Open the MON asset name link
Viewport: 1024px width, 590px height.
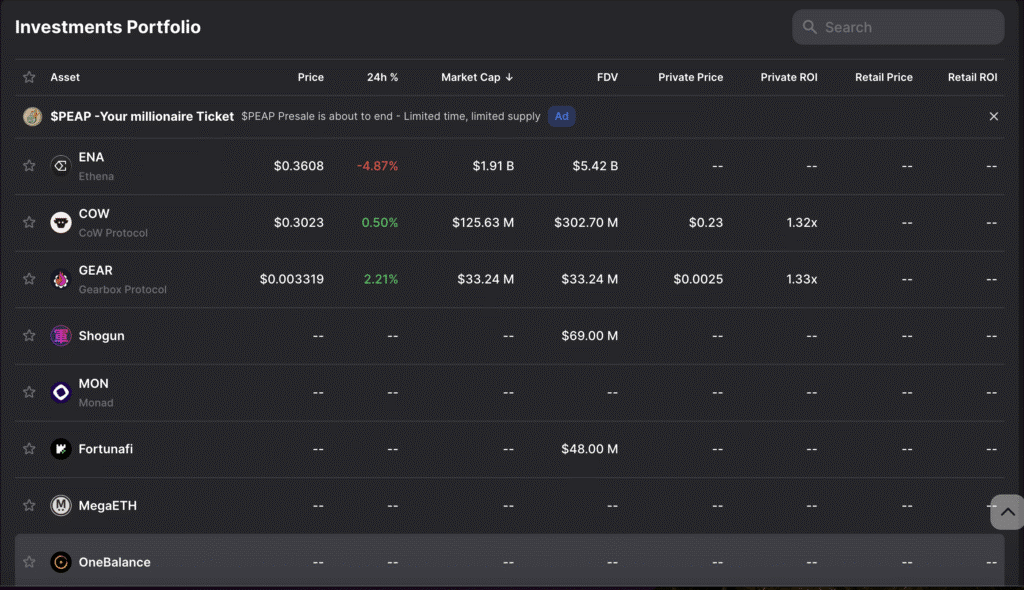[x=93, y=384]
